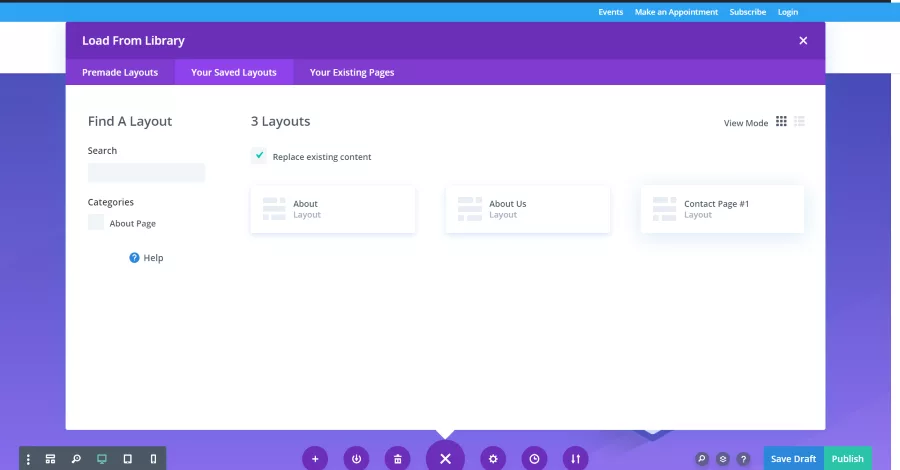Click zoom out magnifier in toolbar

coord(76,459)
